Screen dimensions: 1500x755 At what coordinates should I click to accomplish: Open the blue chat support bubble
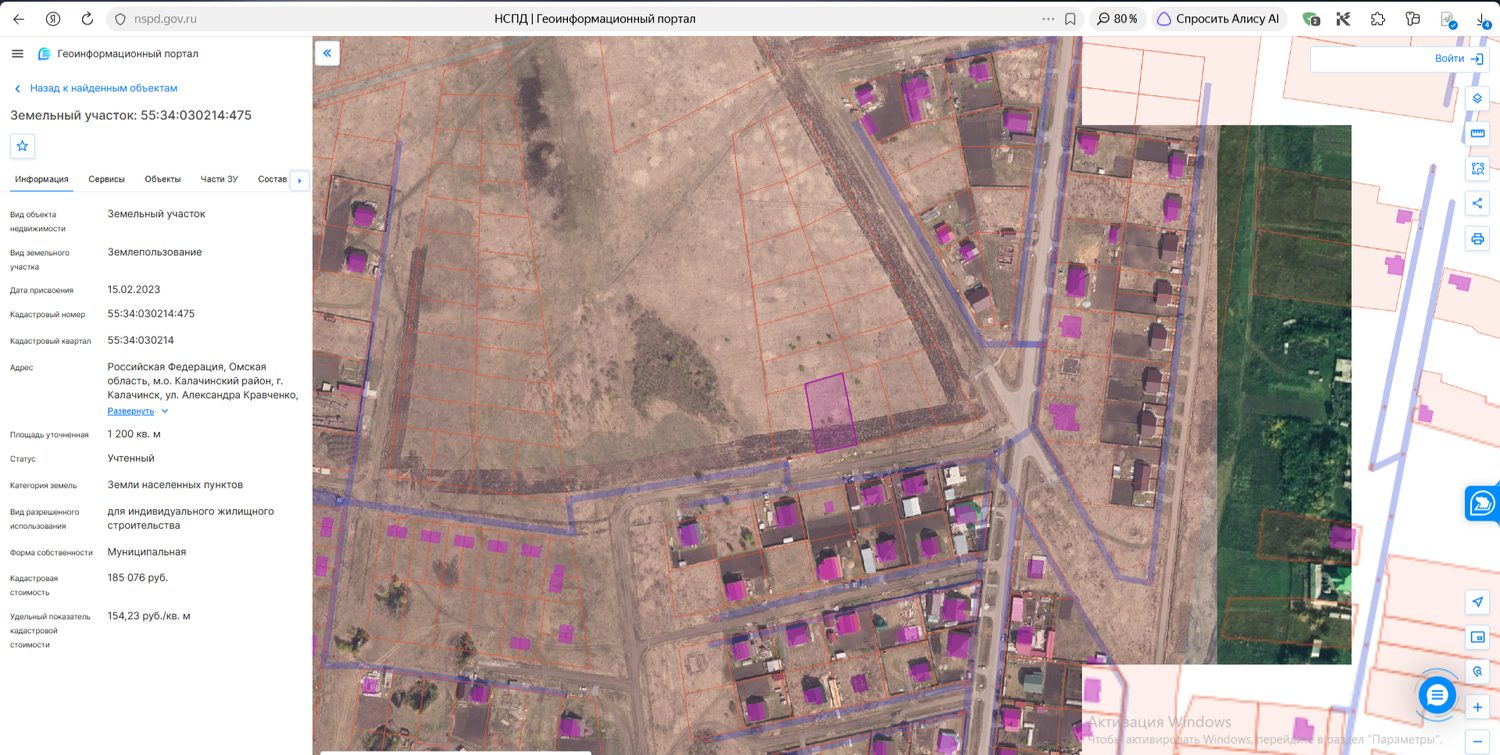pos(1437,694)
